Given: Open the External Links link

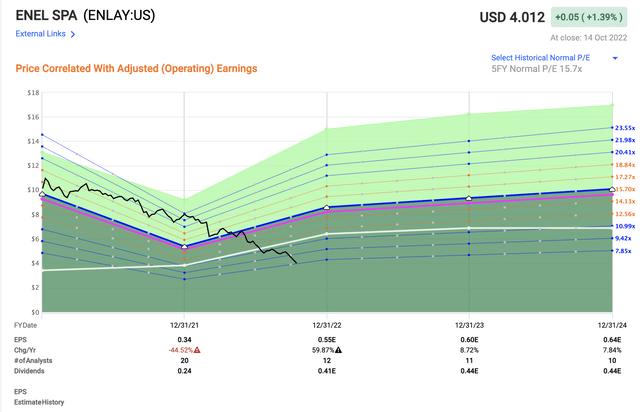Looking at the screenshot, I should pos(40,34).
